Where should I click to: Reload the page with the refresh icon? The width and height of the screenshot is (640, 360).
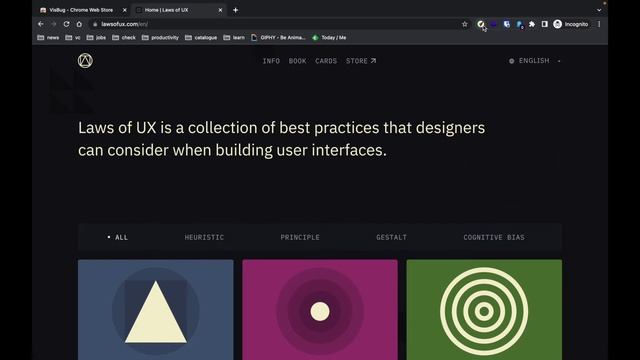[66, 24]
